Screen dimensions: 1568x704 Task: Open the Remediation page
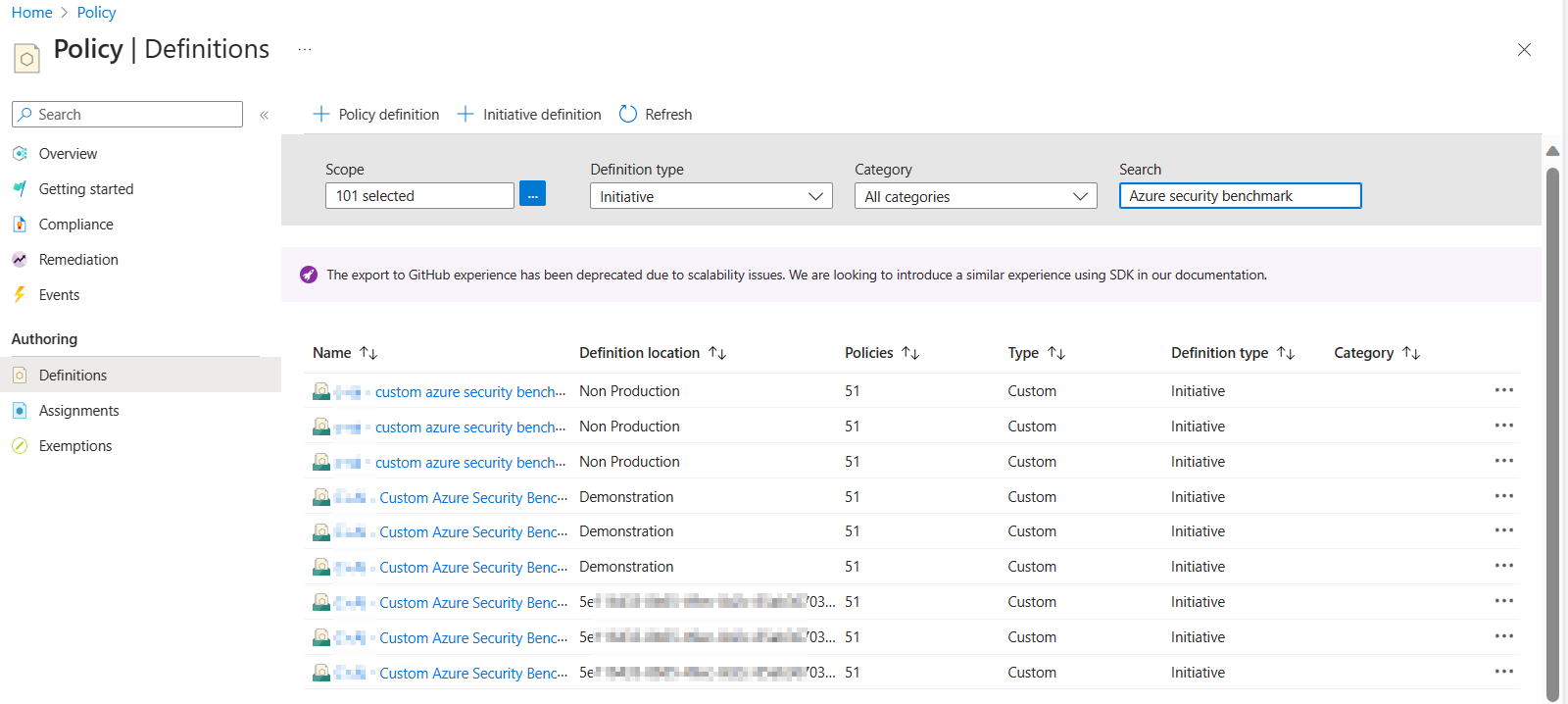78,260
